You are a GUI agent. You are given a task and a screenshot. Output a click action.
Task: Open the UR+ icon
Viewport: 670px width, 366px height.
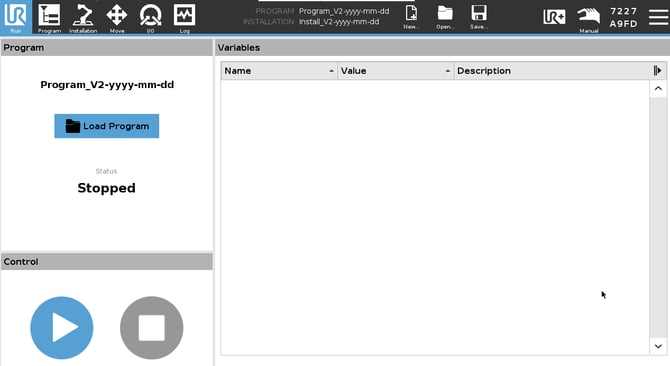(x=554, y=17)
